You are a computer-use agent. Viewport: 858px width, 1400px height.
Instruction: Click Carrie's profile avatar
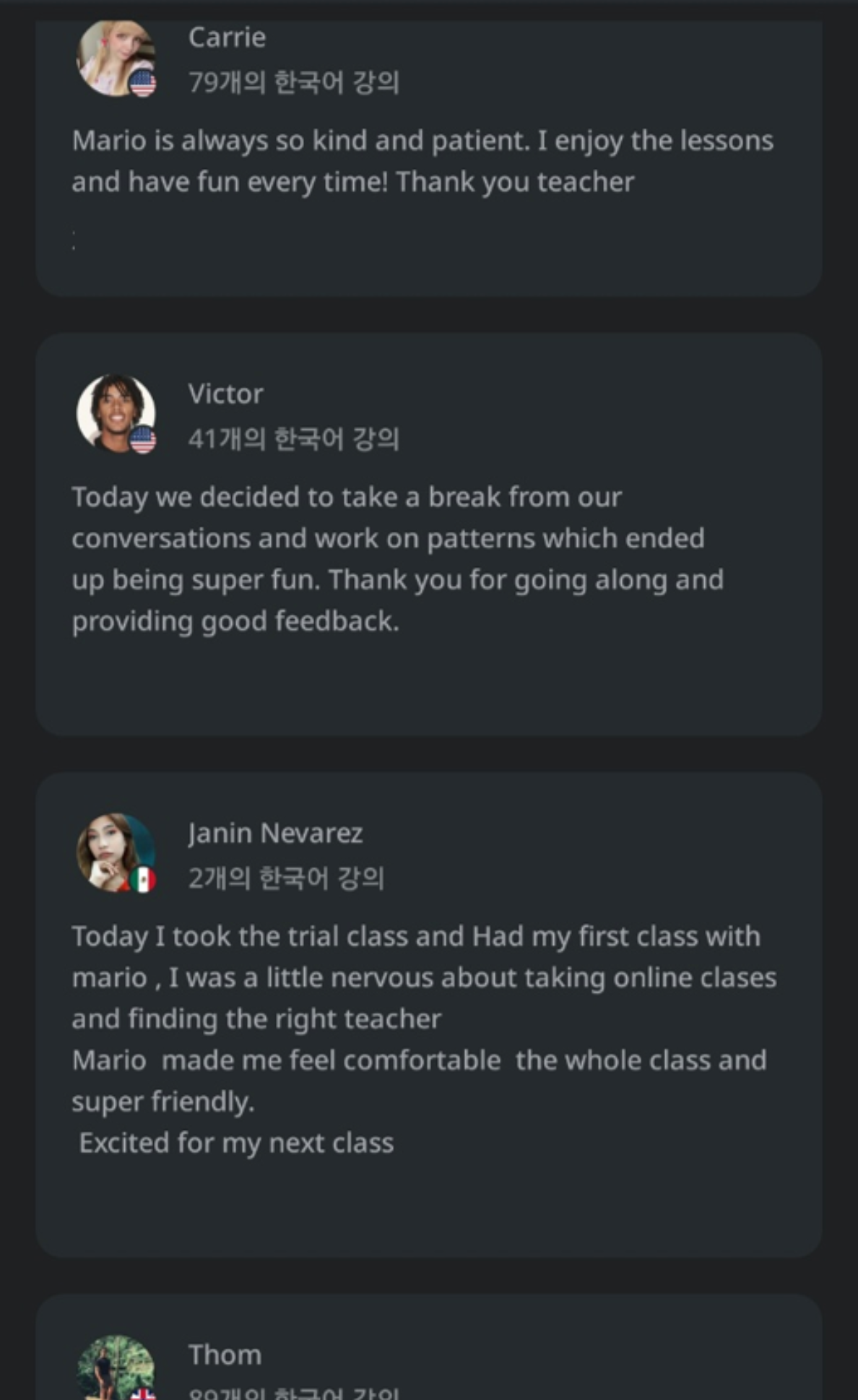click(x=114, y=58)
